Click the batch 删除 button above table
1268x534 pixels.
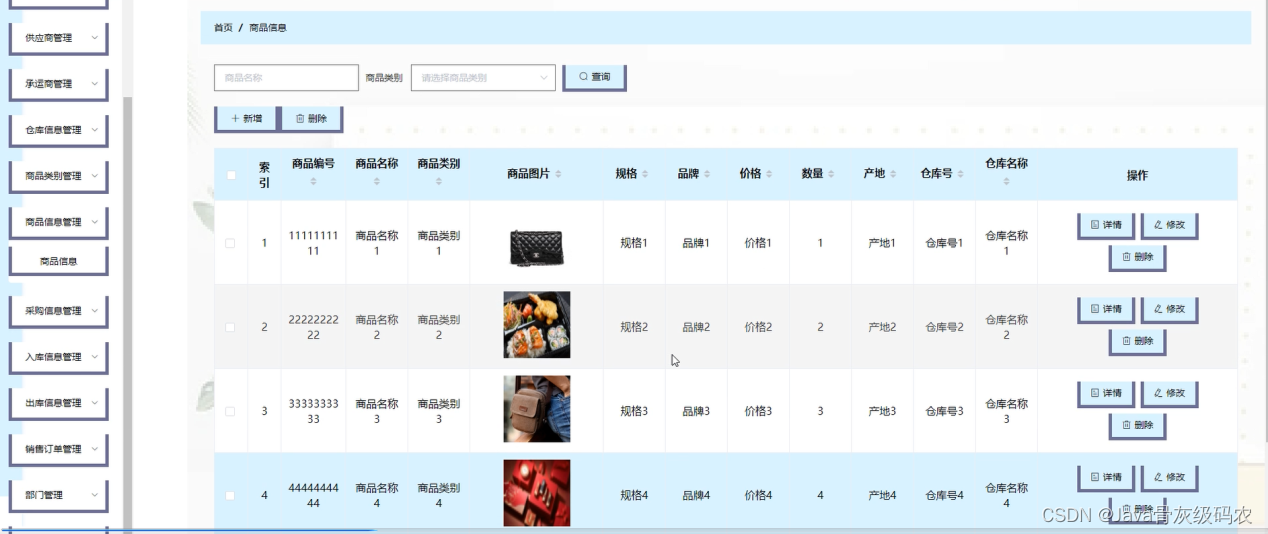pos(311,118)
